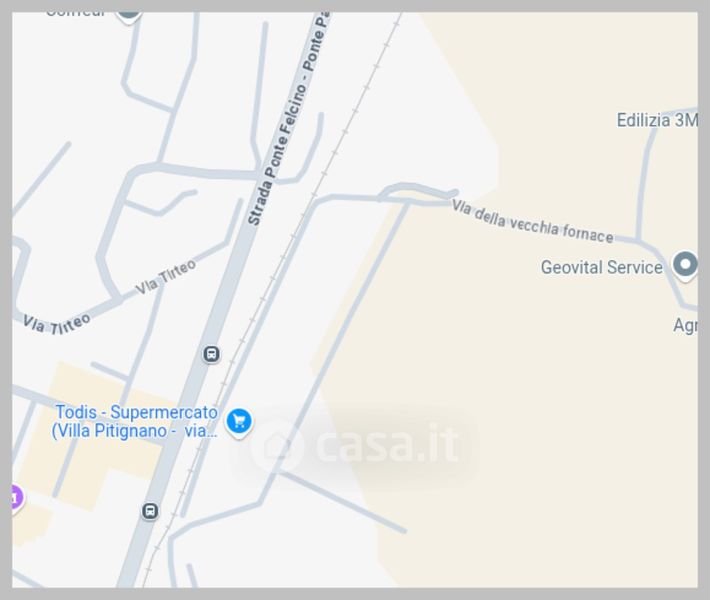Click the upper bus stop icon

point(211,354)
